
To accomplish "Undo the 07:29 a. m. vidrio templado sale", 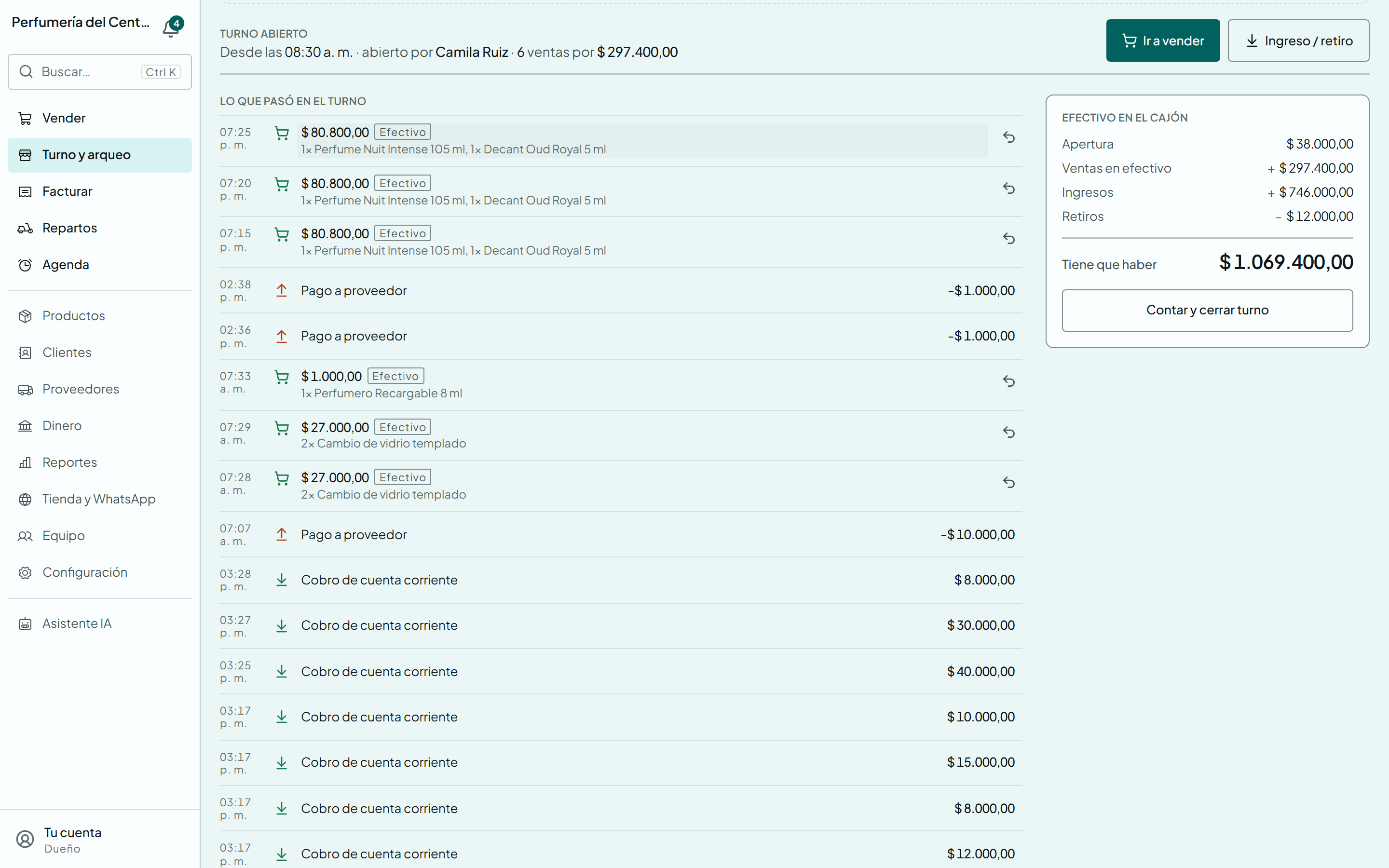I will [x=1008, y=433].
